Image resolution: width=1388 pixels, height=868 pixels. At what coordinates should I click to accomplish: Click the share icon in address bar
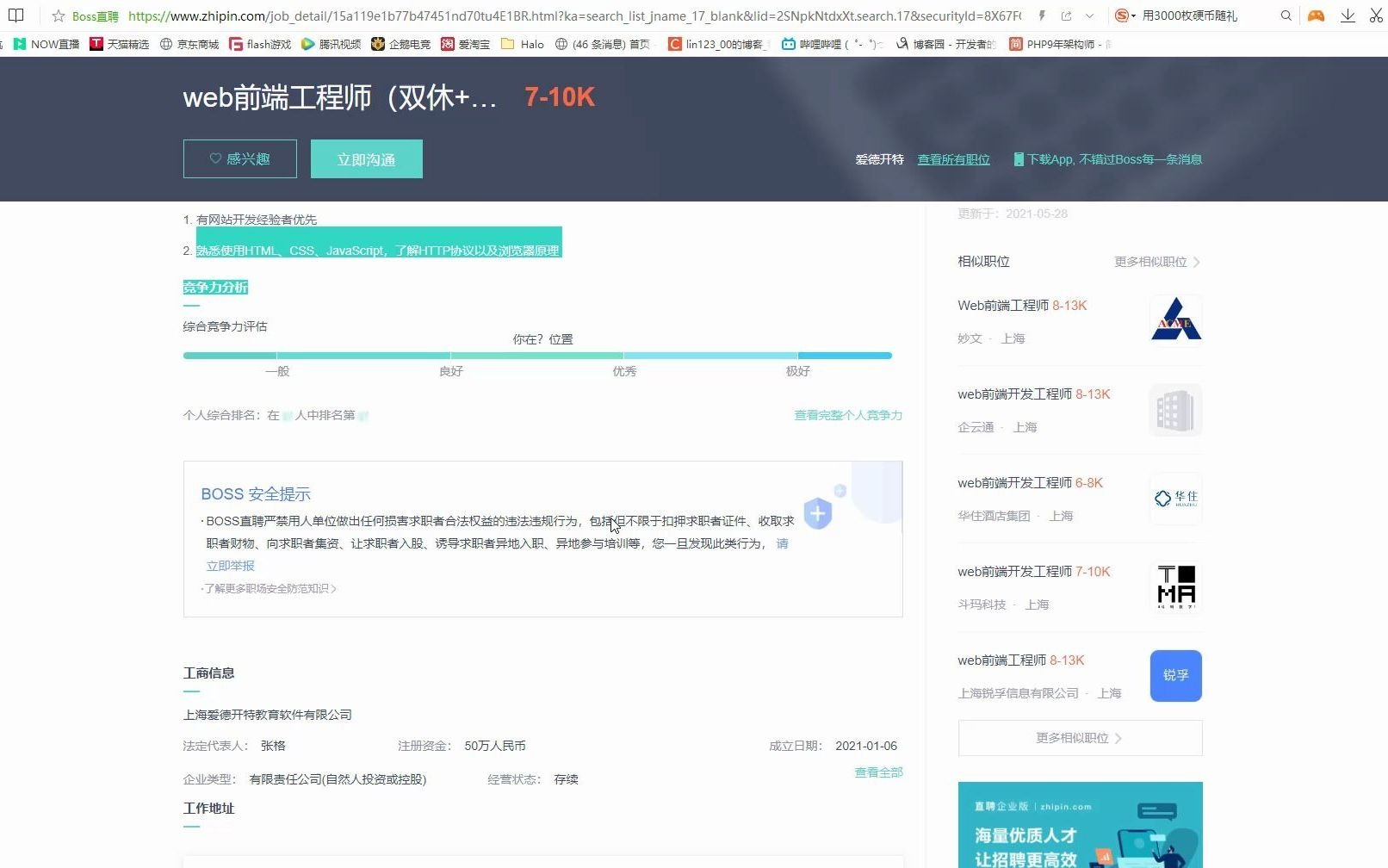click(x=1066, y=15)
